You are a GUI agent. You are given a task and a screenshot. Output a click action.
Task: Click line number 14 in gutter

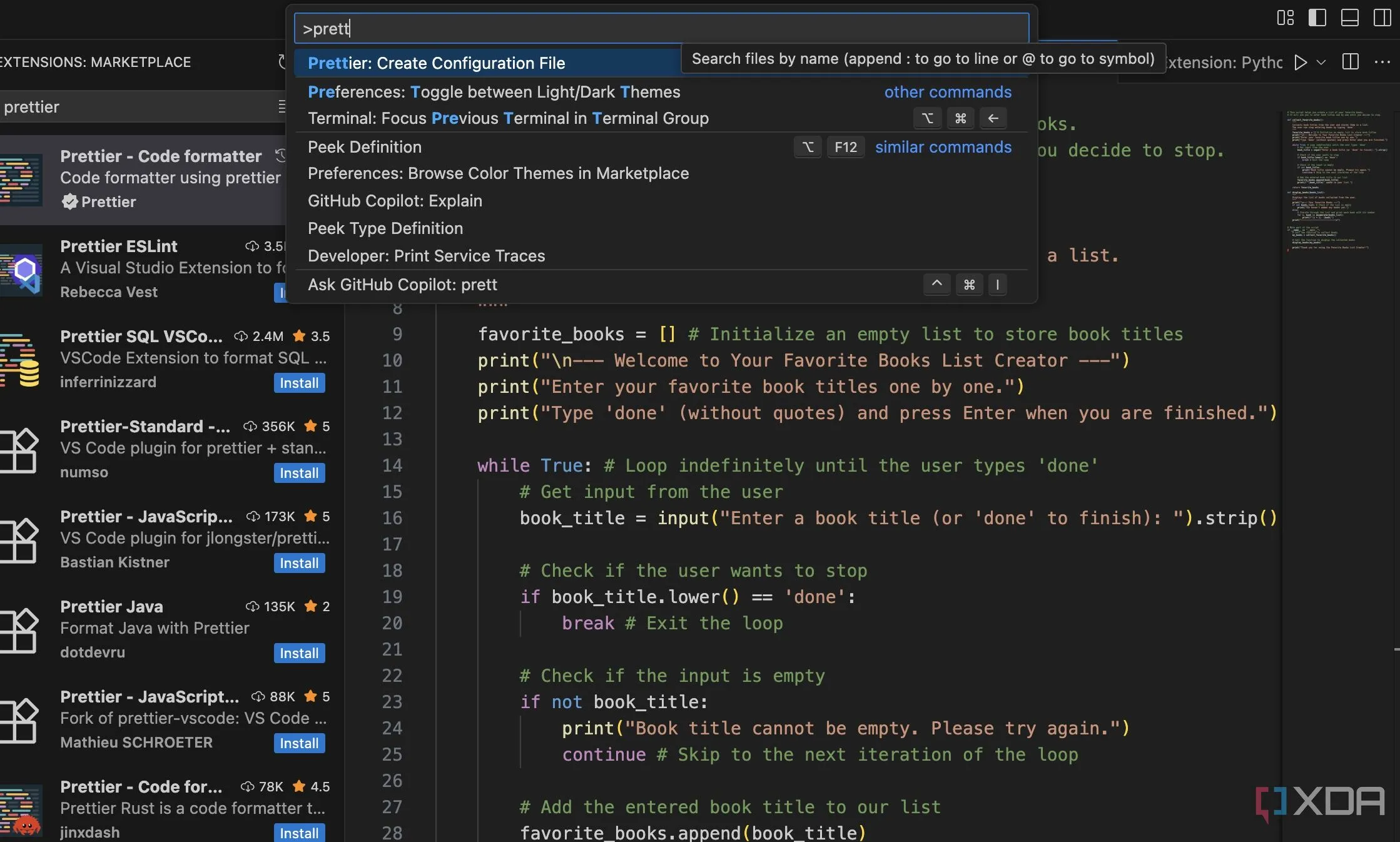[392, 465]
